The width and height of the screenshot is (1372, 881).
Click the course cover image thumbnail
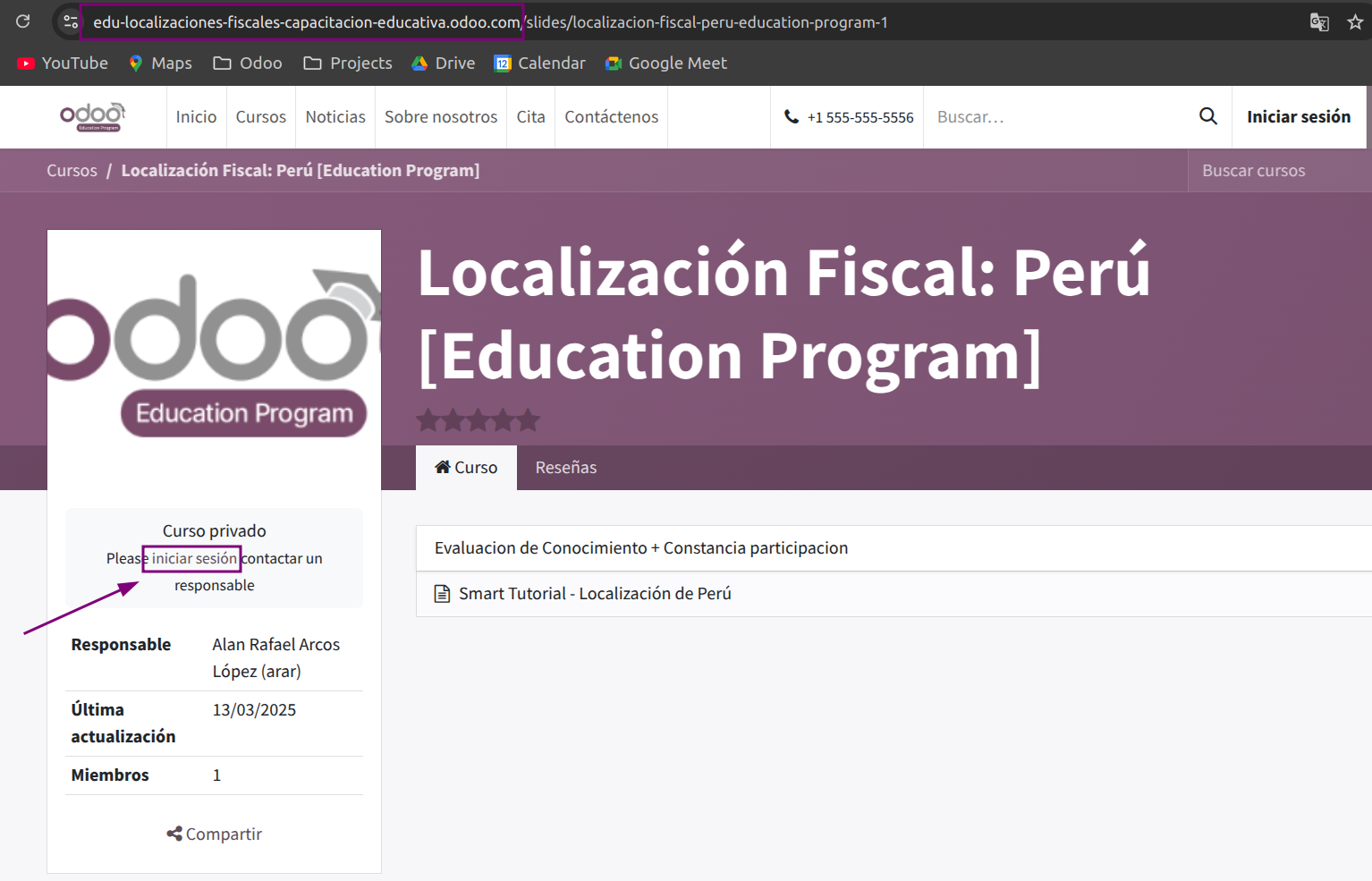coord(215,355)
